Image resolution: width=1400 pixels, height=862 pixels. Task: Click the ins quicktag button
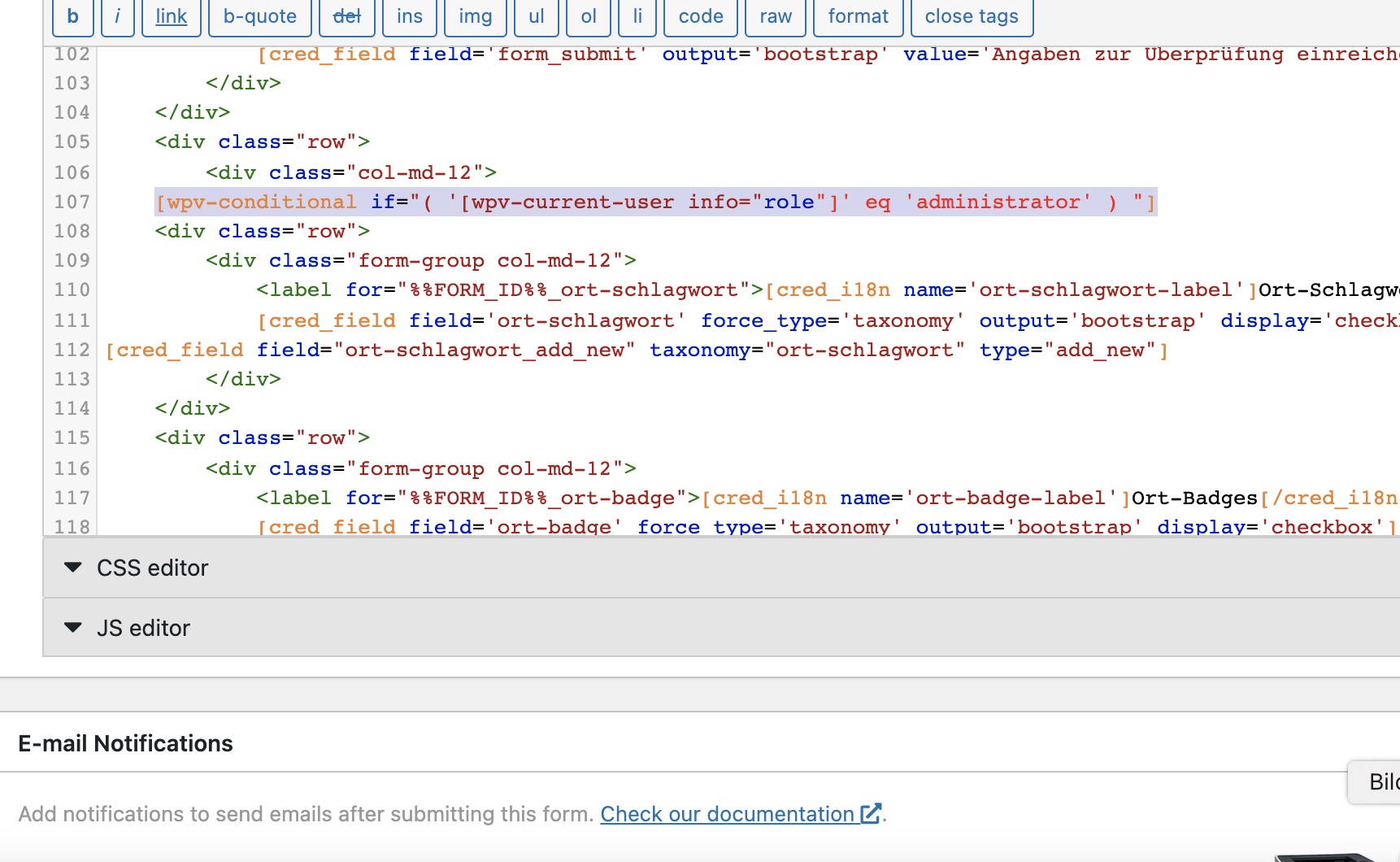tap(410, 17)
